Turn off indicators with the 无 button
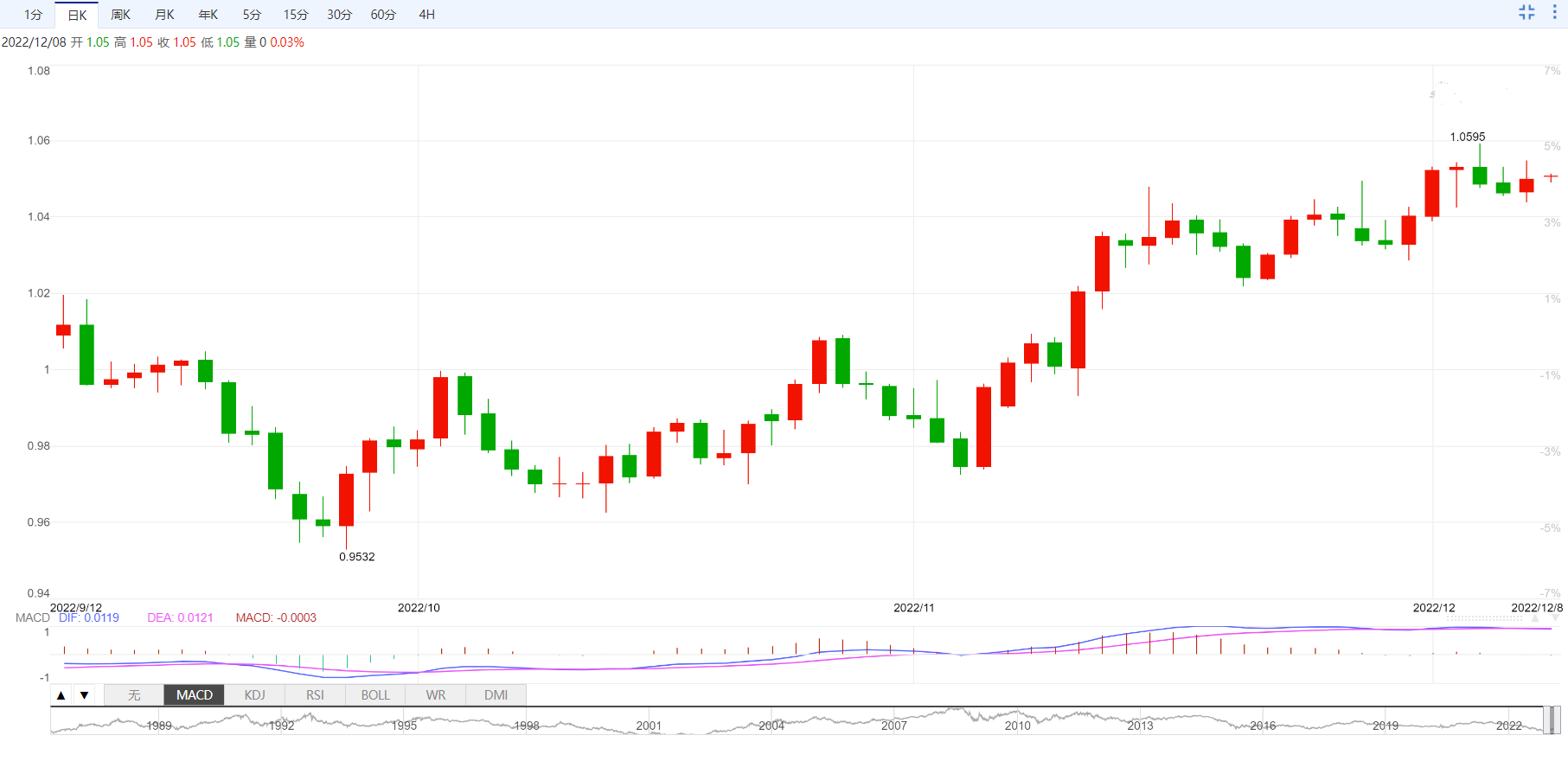 [x=134, y=695]
